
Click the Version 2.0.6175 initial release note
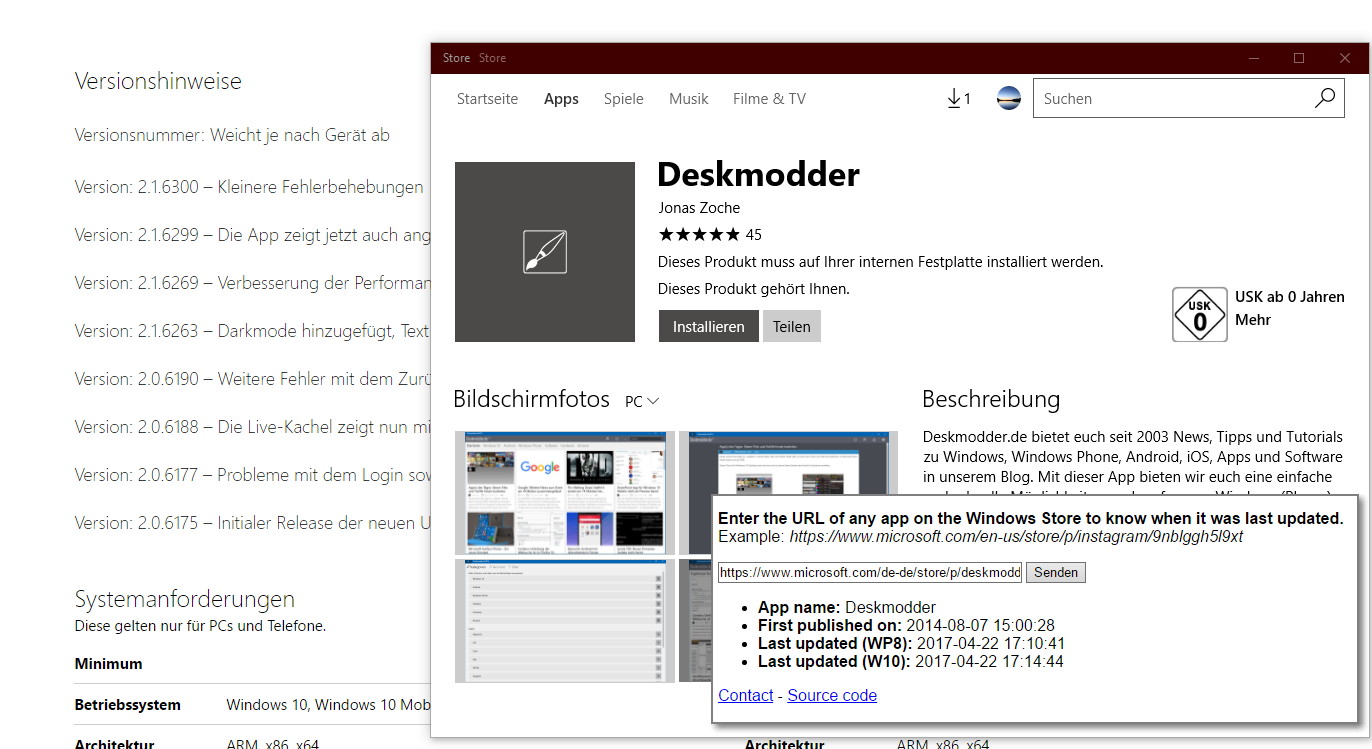point(252,523)
